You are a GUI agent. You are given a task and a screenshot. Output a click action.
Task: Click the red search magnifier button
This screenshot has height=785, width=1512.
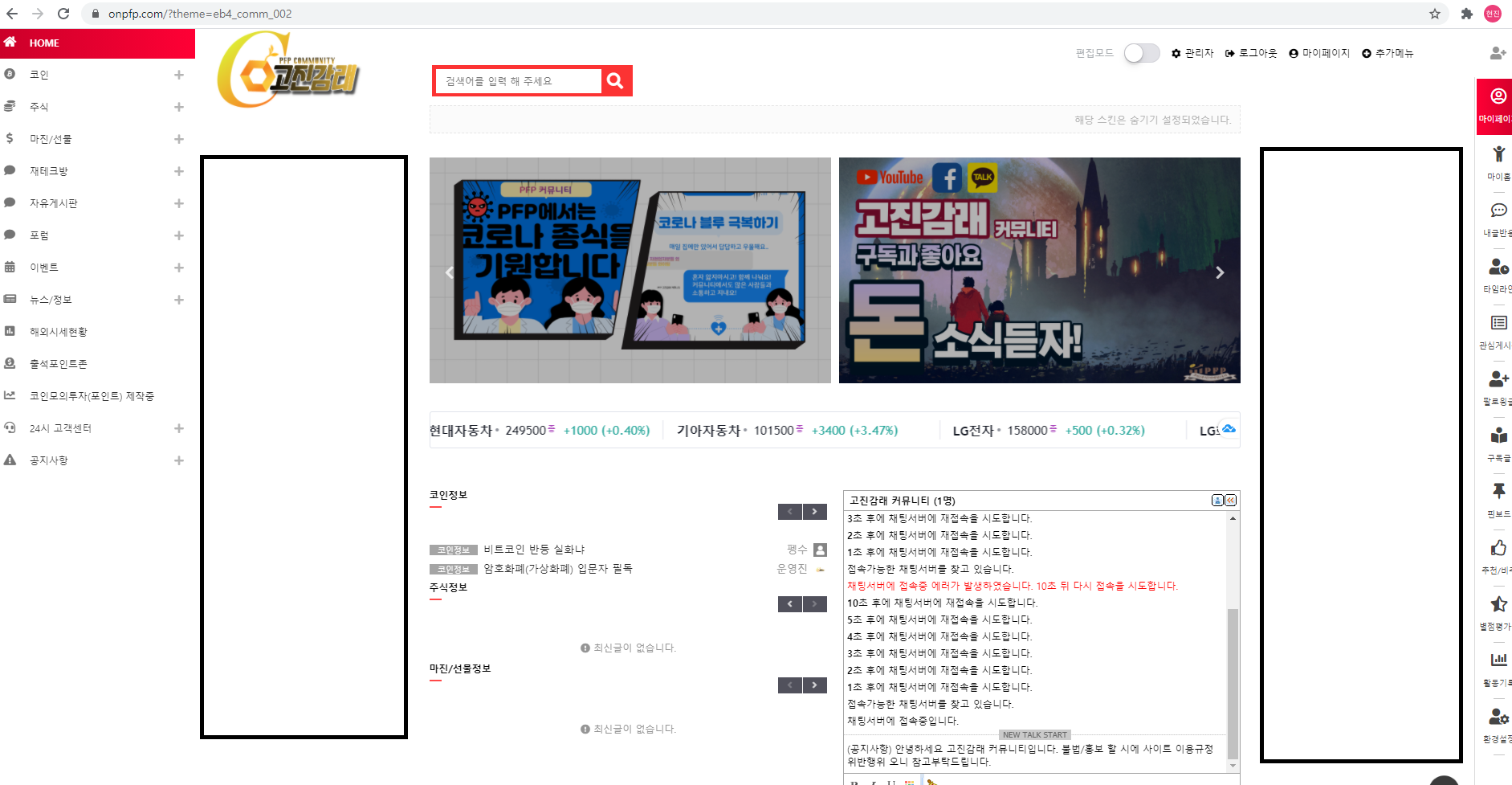click(x=616, y=80)
